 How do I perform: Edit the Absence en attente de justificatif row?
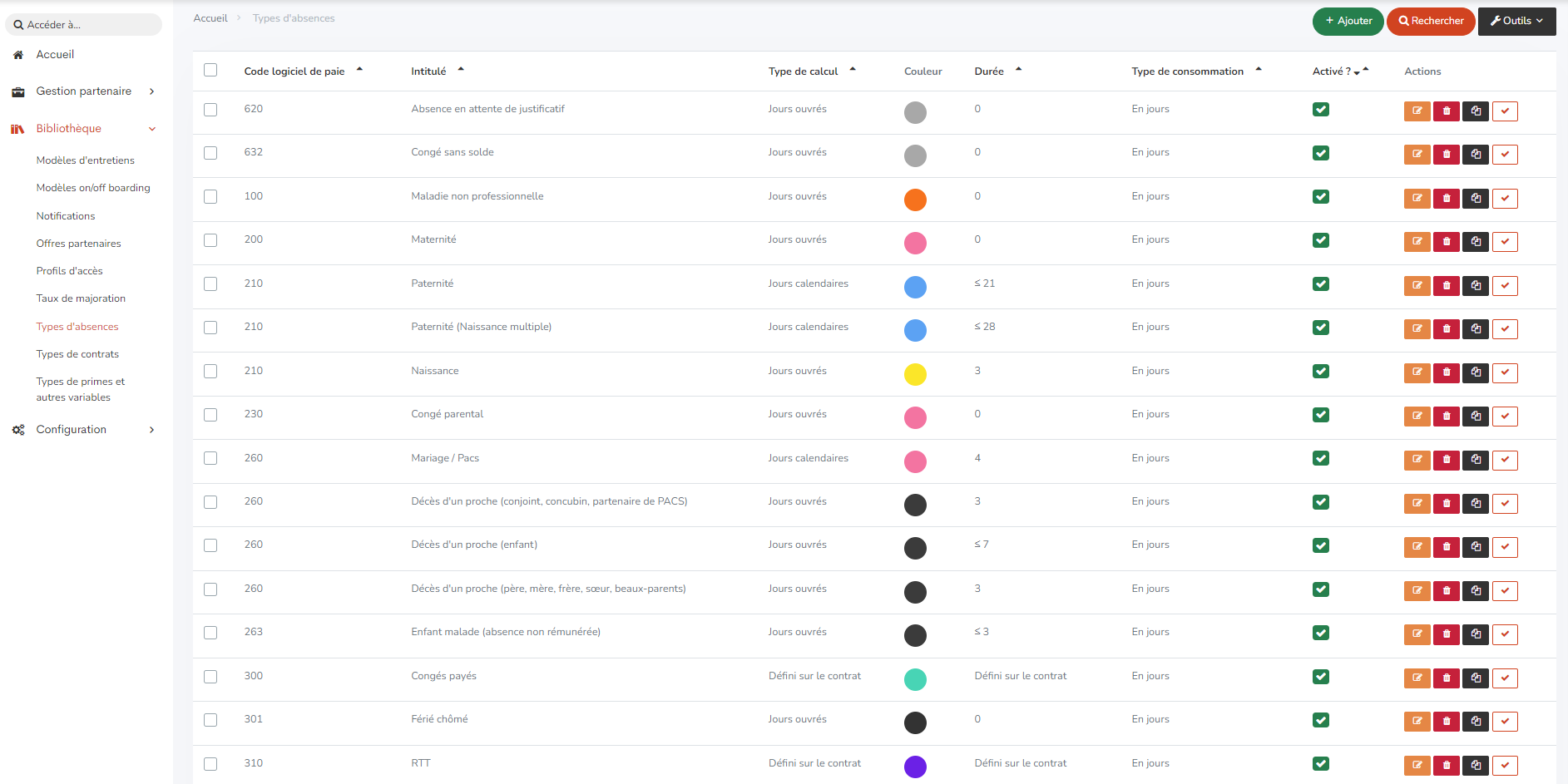[x=1417, y=111]
